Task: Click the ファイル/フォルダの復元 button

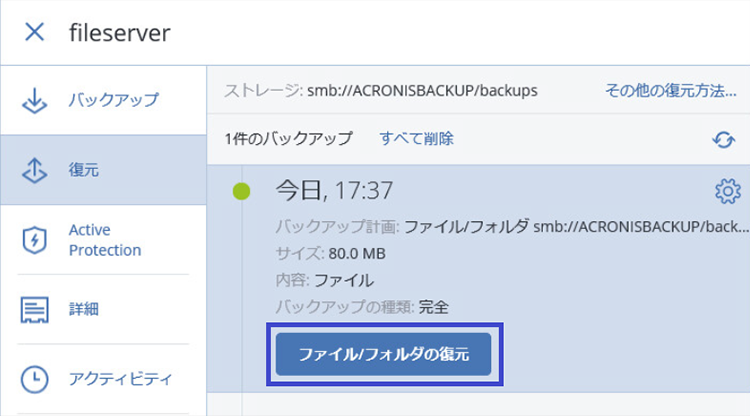Action: click(385, 353)
